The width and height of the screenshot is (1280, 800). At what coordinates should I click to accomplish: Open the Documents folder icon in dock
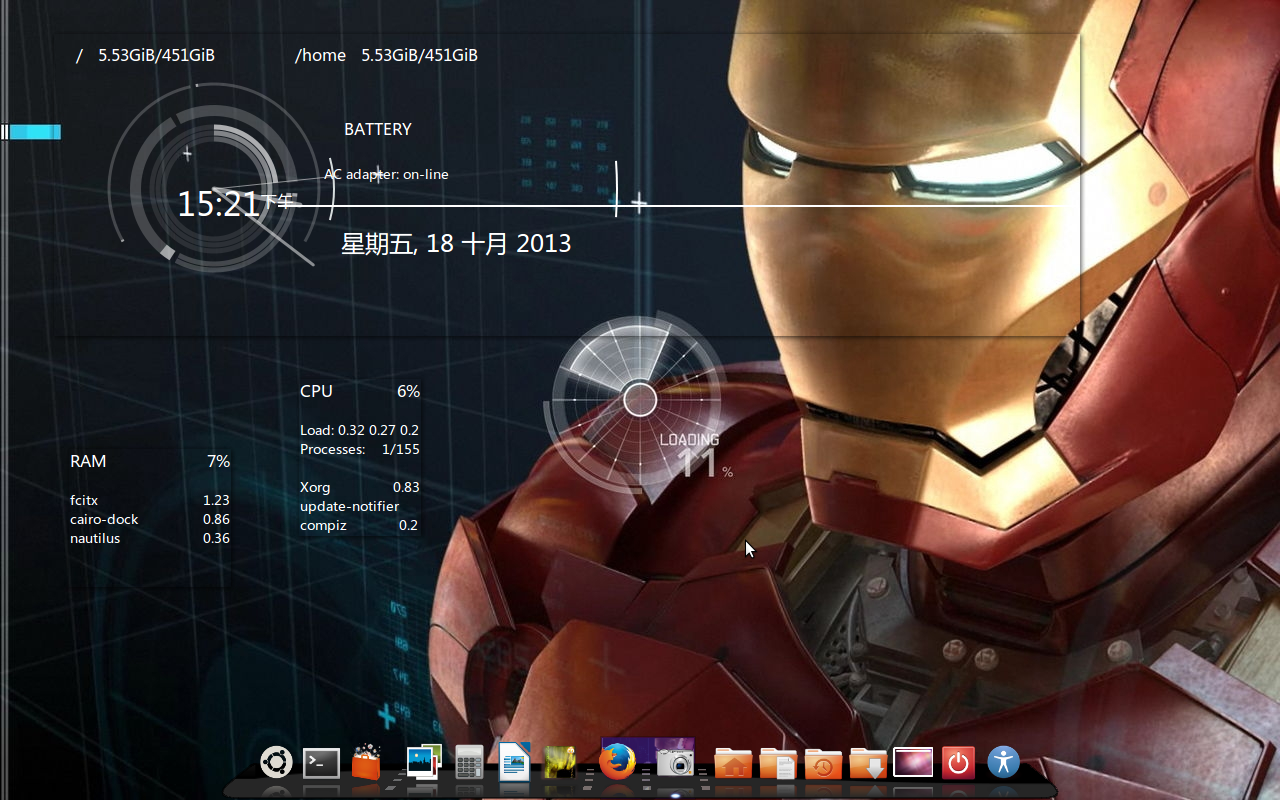pos(778,763)
